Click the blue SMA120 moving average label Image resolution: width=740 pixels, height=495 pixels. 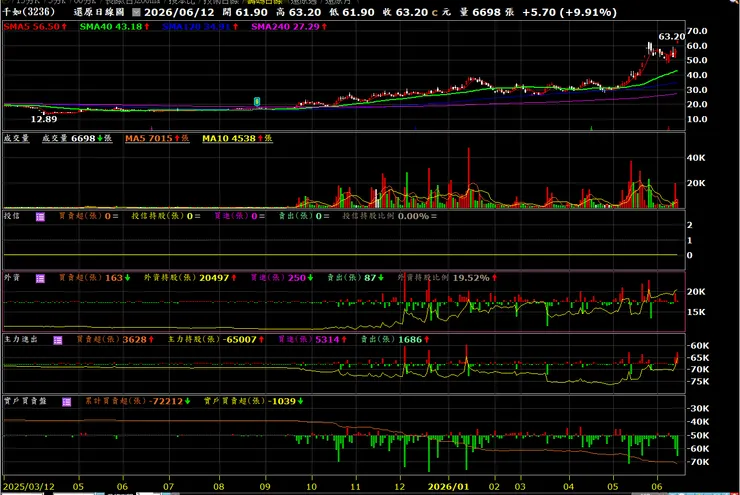coord(200,27)
